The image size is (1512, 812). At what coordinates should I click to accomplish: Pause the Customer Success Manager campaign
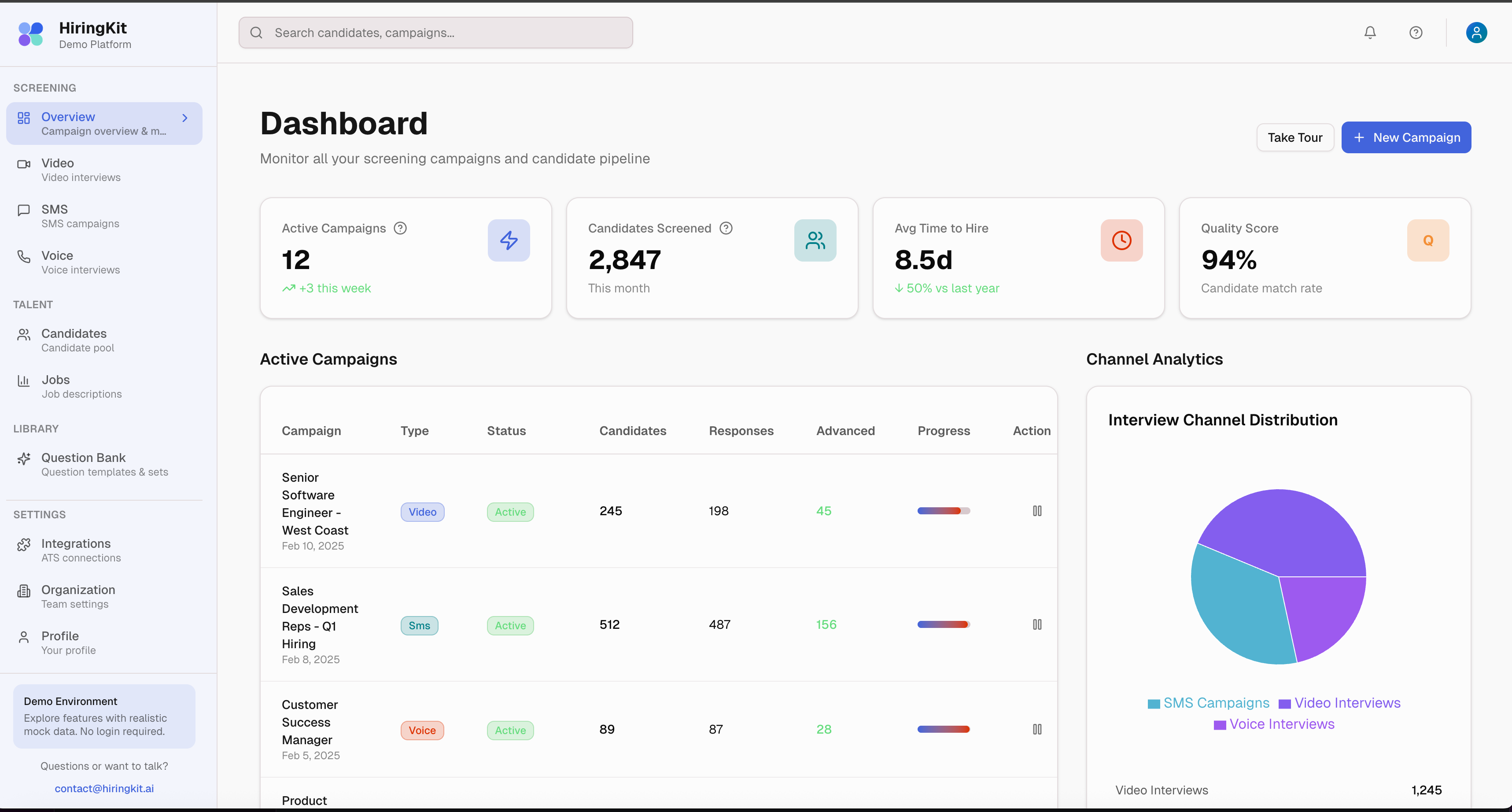[1037, 729]
